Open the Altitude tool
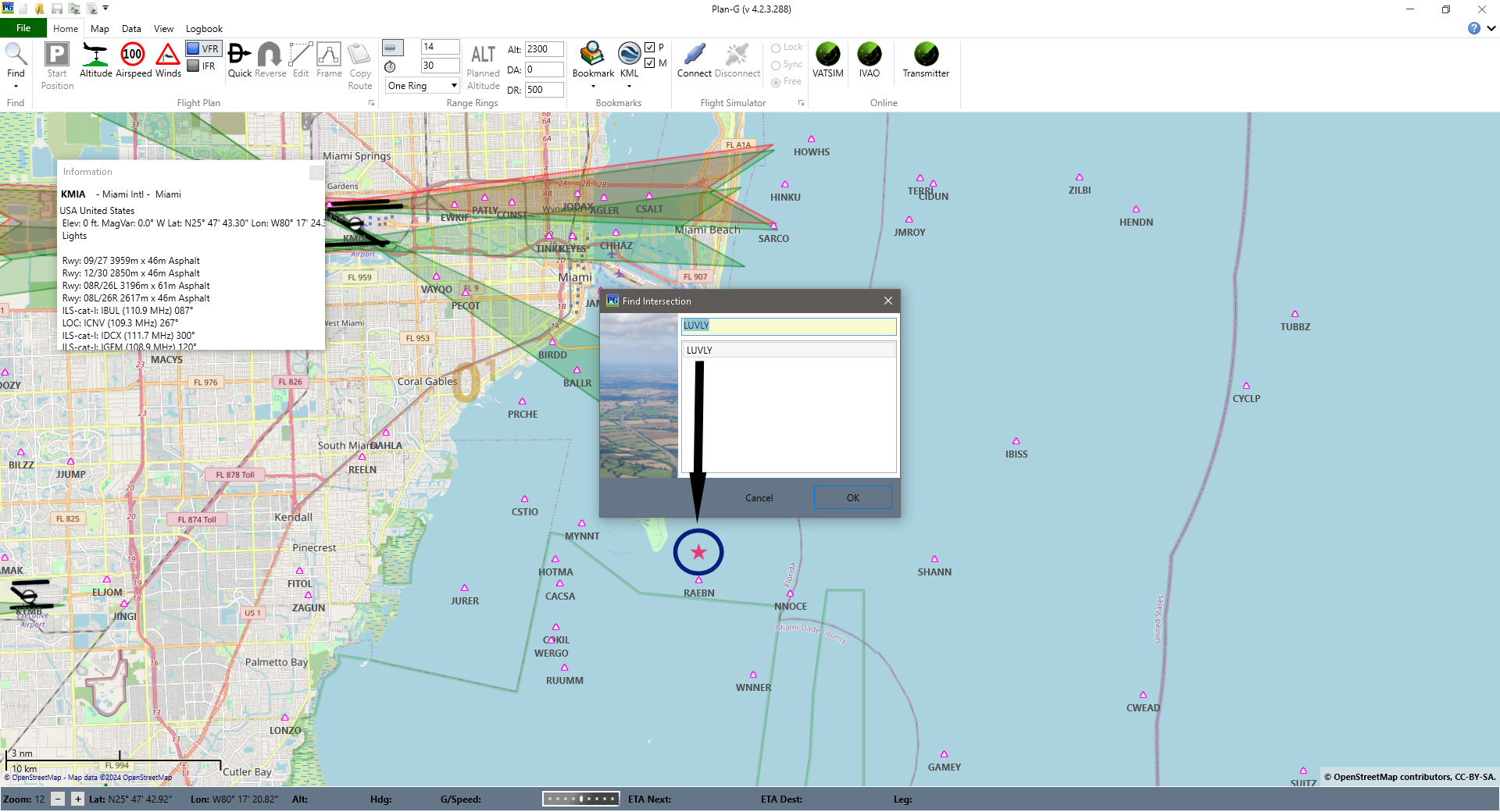 pos(95,54)
